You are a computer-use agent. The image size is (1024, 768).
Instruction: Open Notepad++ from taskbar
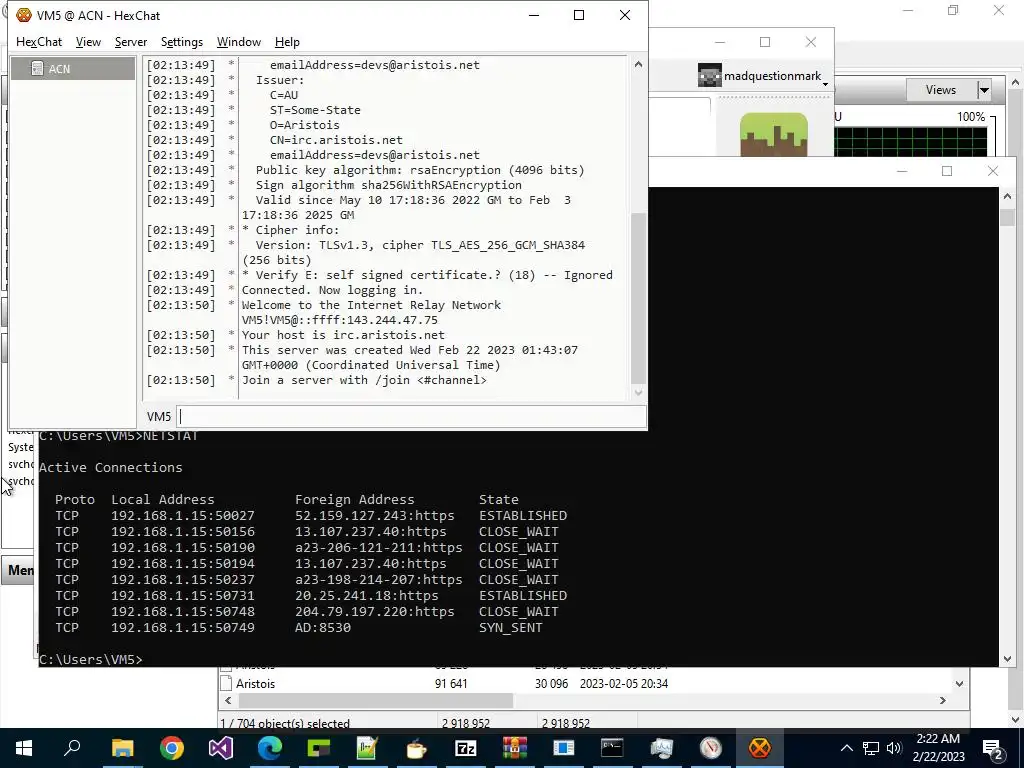coord(368,748)
